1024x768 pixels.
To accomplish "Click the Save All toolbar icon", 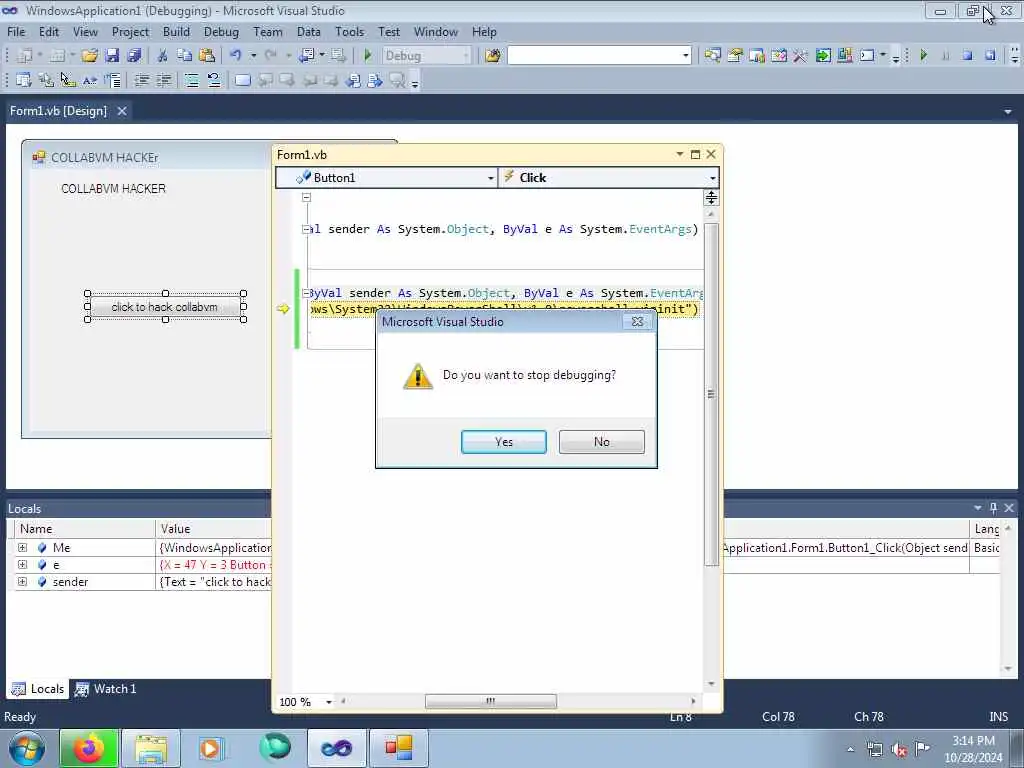I will tap(134, 56).
